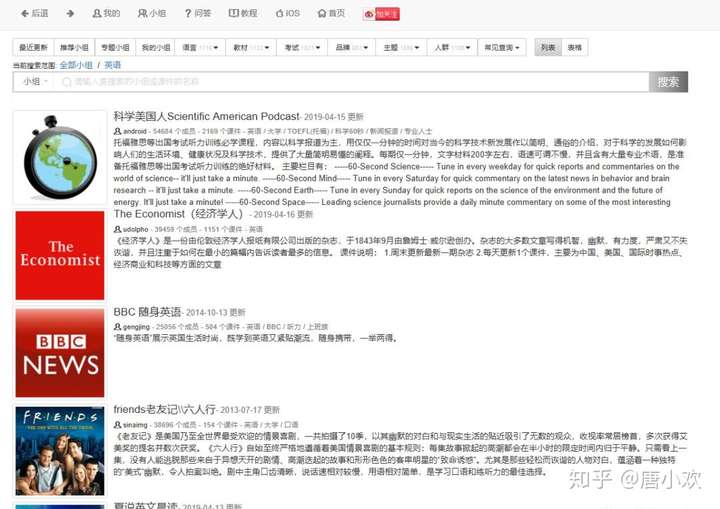Expand the 语言 filter dropdown

200,47
